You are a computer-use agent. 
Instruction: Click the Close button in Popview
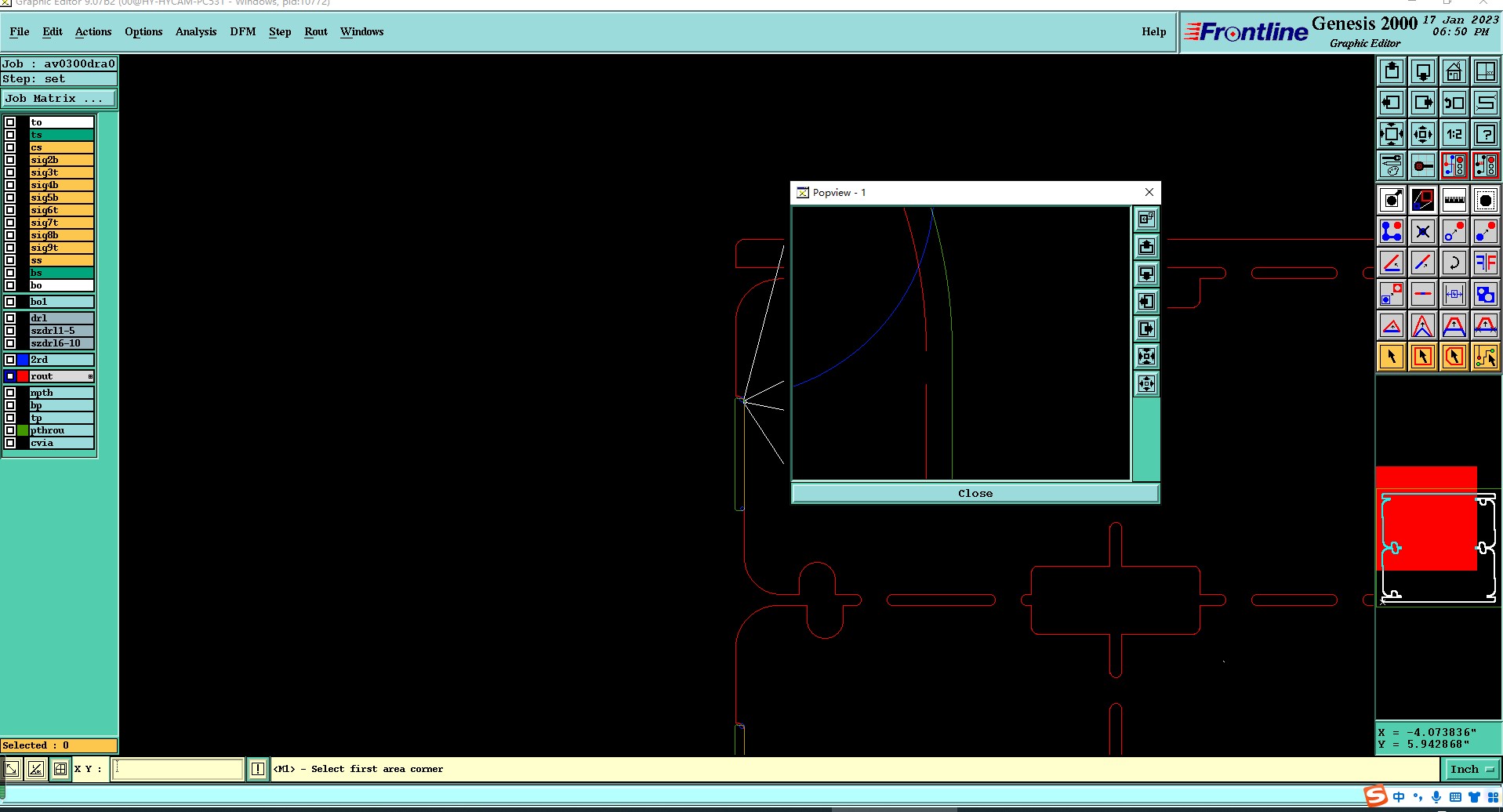[x=975, y=493]
